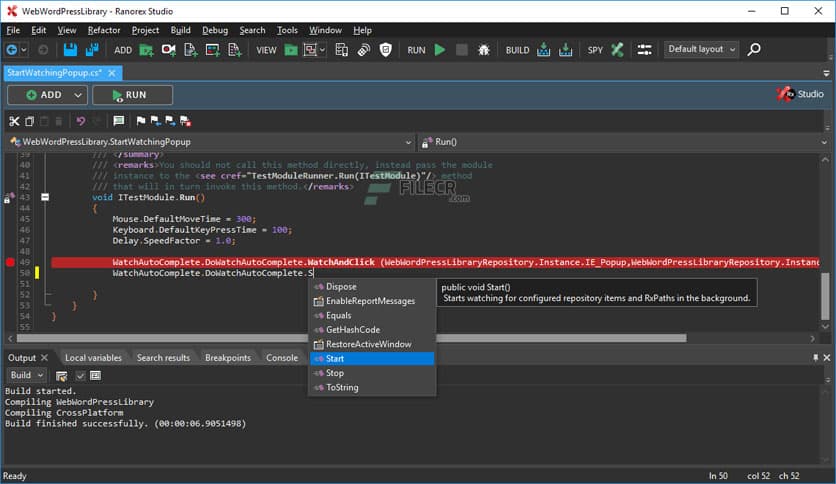Image resolution: width=836 pixels, height=484 pixels.
Task: Open the Project menu
Action: pos(145,30)
